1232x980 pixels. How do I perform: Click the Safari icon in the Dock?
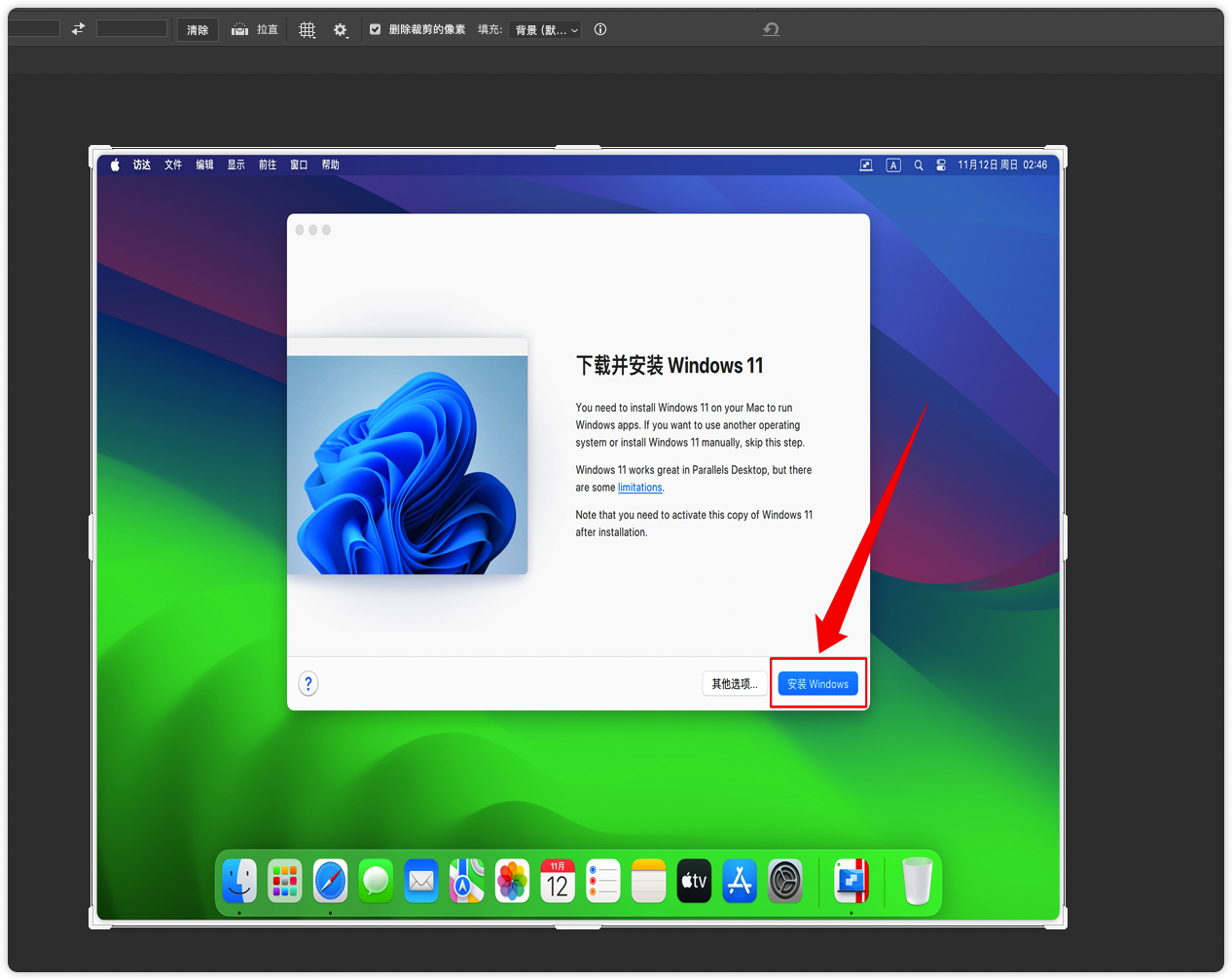click(330, 882)
